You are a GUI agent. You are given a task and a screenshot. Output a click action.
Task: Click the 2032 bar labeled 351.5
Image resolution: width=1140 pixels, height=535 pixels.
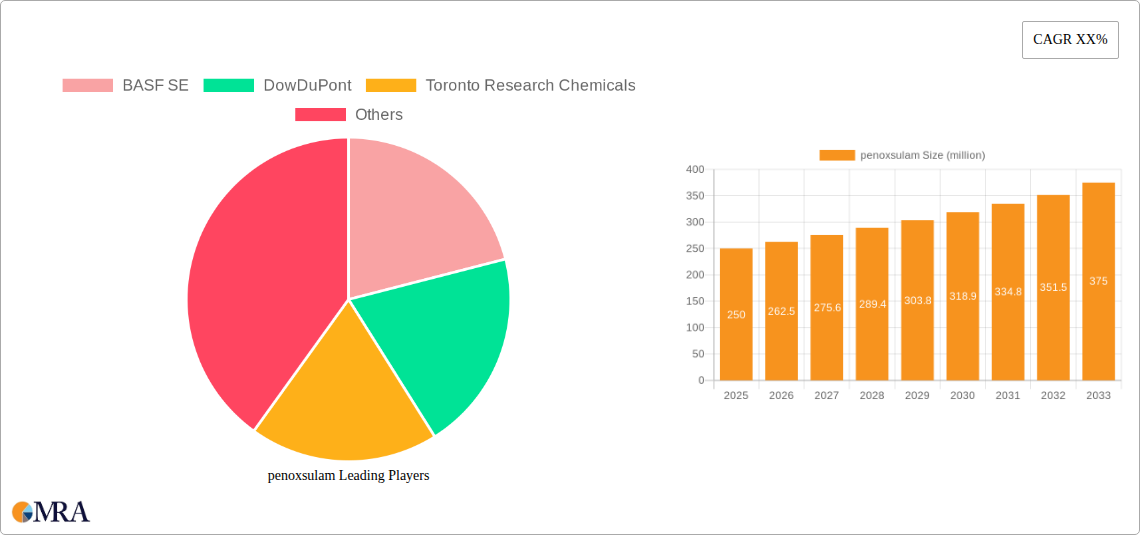click(x=1053, y=288)
